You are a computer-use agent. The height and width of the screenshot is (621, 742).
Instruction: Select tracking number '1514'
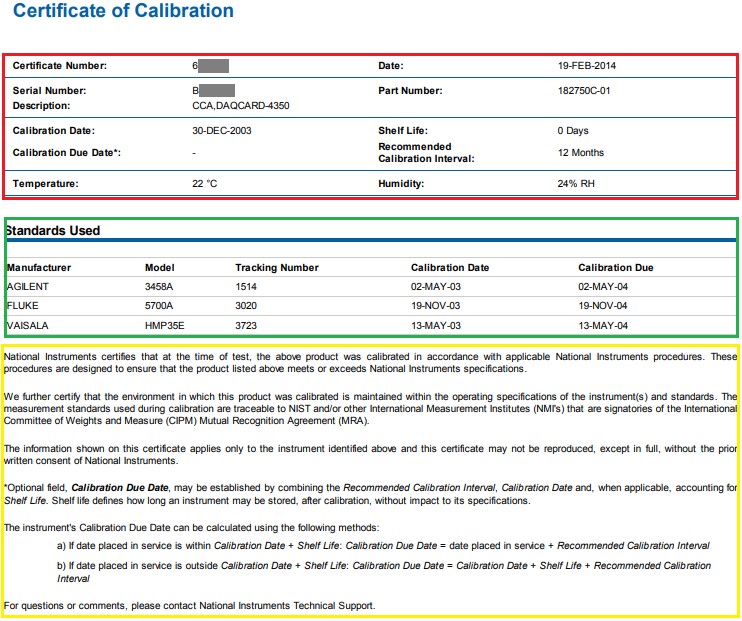(246, 286)
